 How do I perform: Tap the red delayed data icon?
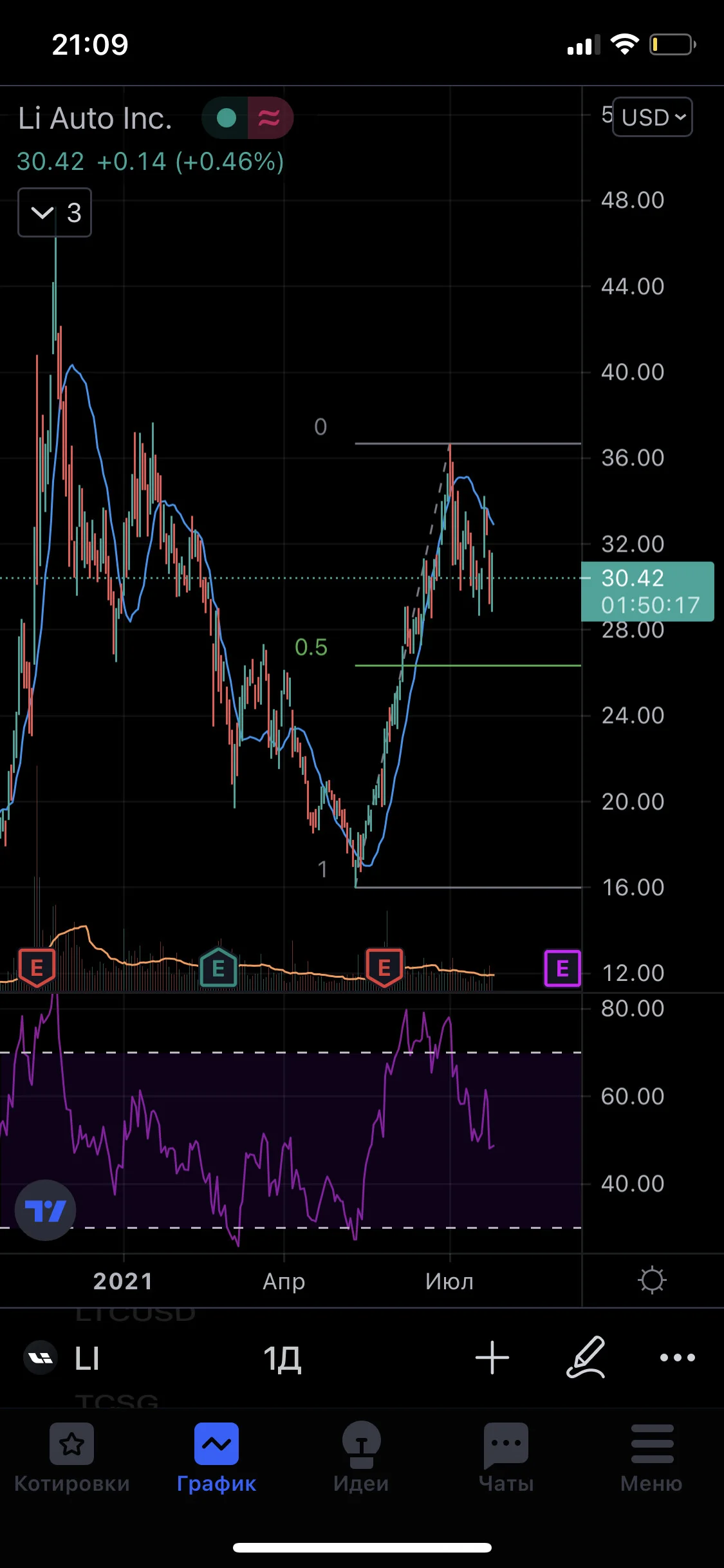(x=269, y=118)
